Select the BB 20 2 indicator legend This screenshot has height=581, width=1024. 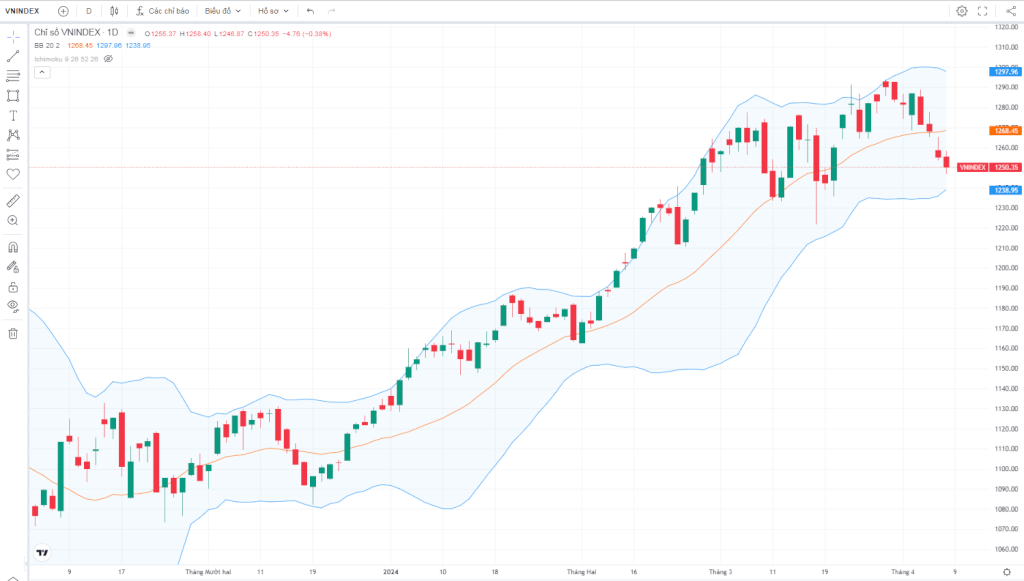tap(47, 46)
